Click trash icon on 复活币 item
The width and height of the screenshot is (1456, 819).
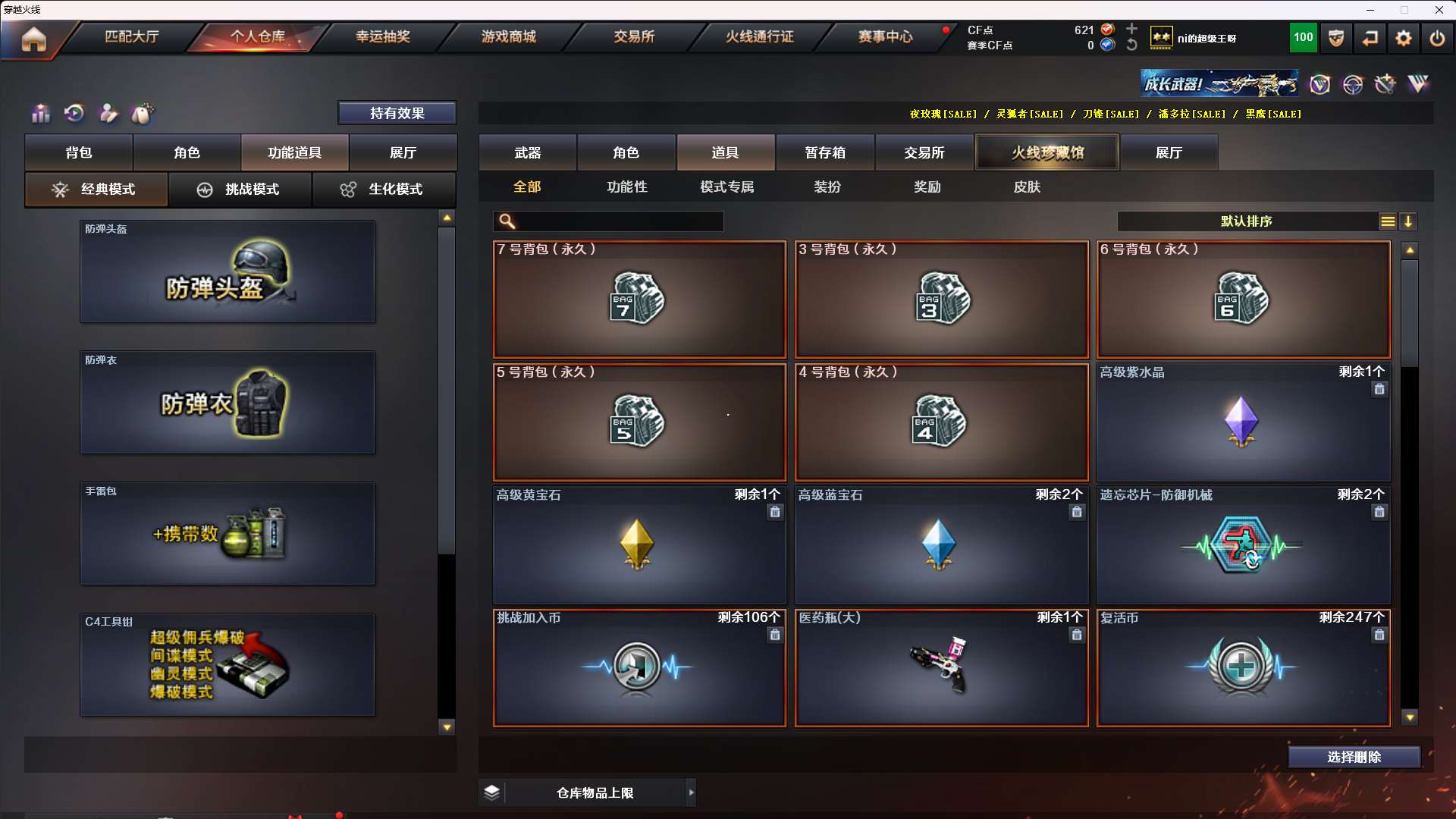point(1379,635)
